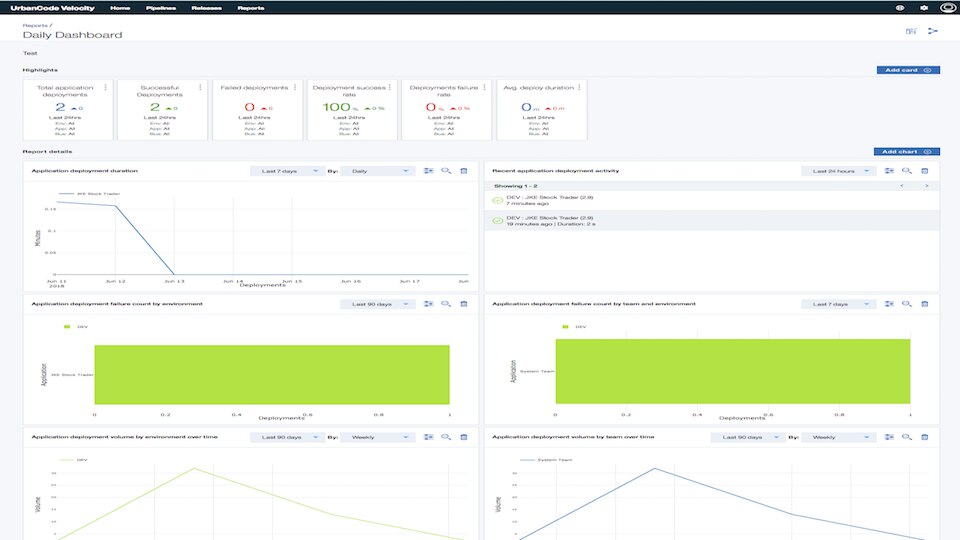Toggle JKE Stock Trader series in duration chart legend
This screenshot has height=540, width=960.
pos(89,193)
